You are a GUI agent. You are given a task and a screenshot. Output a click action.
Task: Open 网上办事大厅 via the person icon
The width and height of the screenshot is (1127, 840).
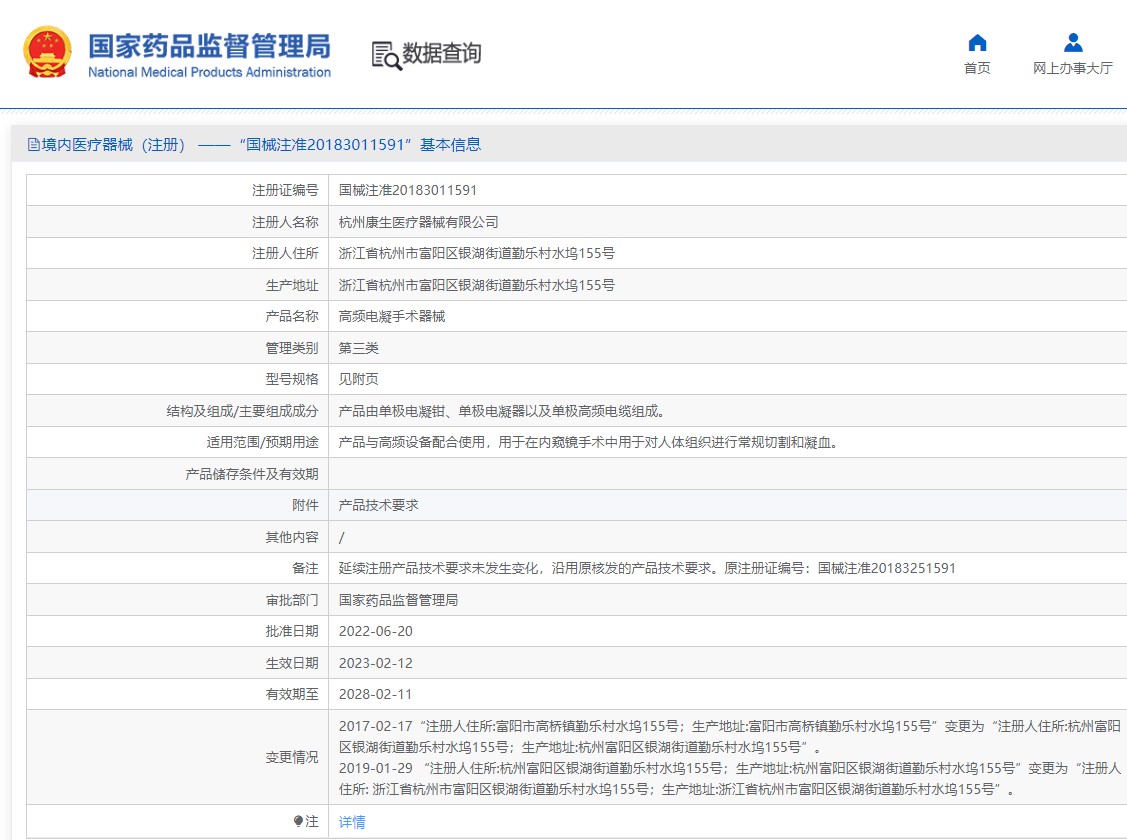tap(1073, 43)
